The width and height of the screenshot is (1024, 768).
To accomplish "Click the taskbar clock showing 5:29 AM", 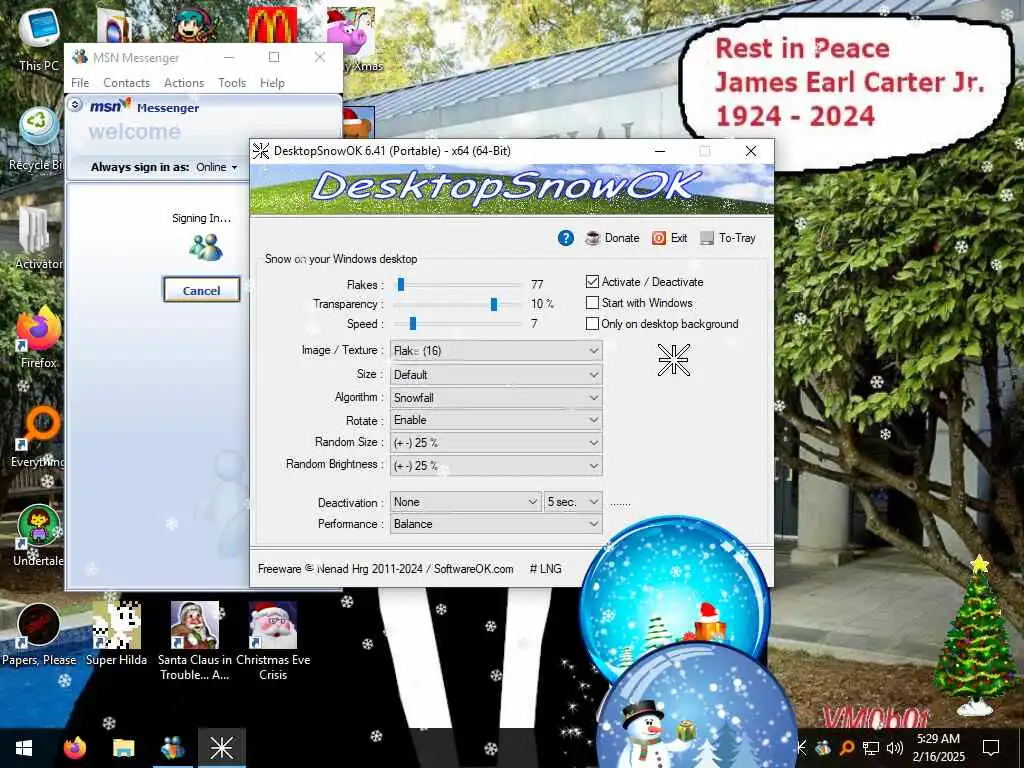I will tap(938, 748).
